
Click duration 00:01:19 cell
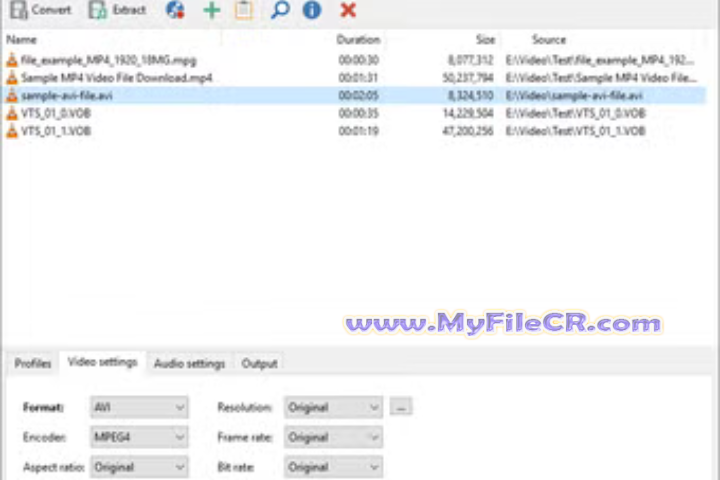point(359,131)
